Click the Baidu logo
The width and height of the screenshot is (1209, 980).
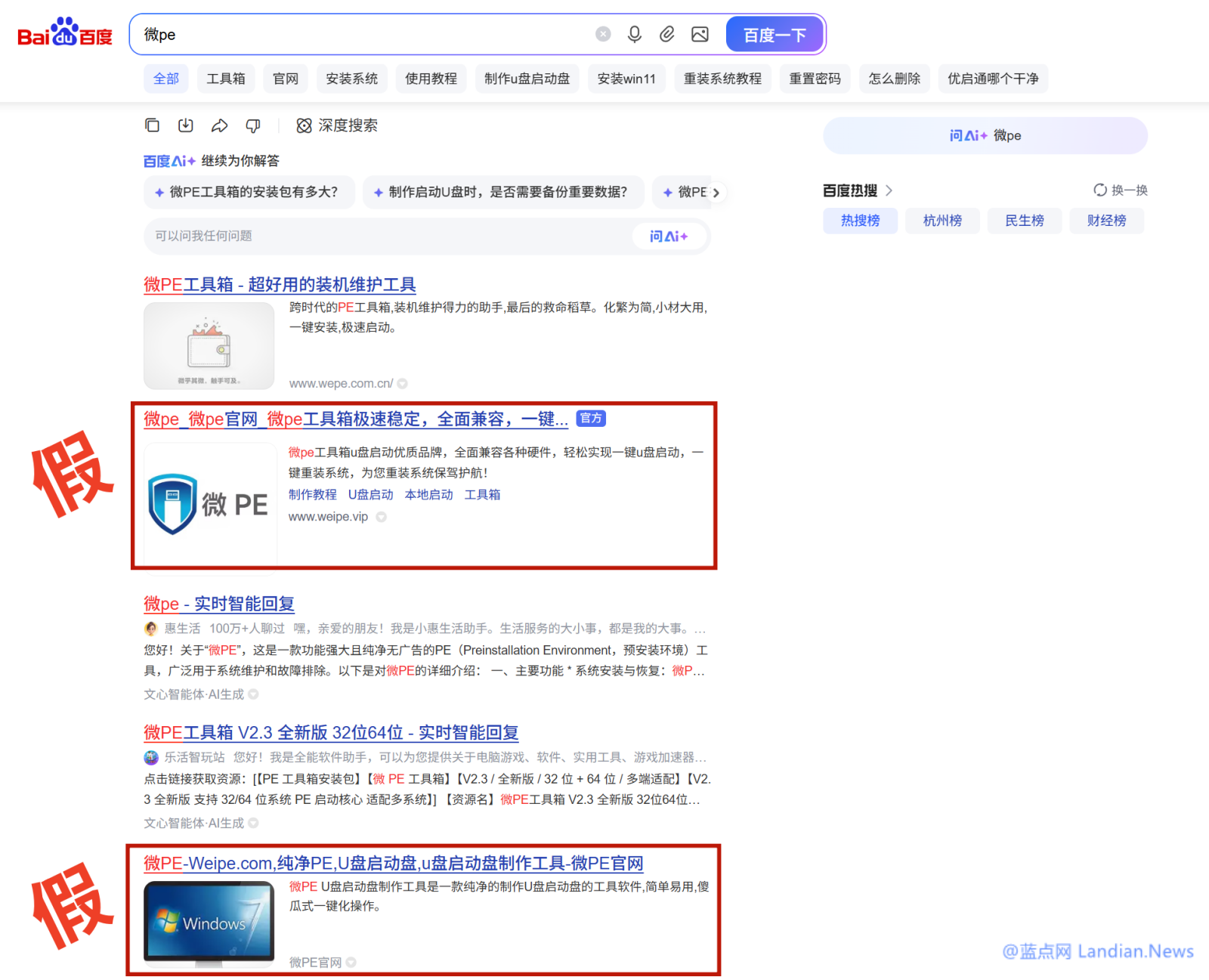(64, 32)
